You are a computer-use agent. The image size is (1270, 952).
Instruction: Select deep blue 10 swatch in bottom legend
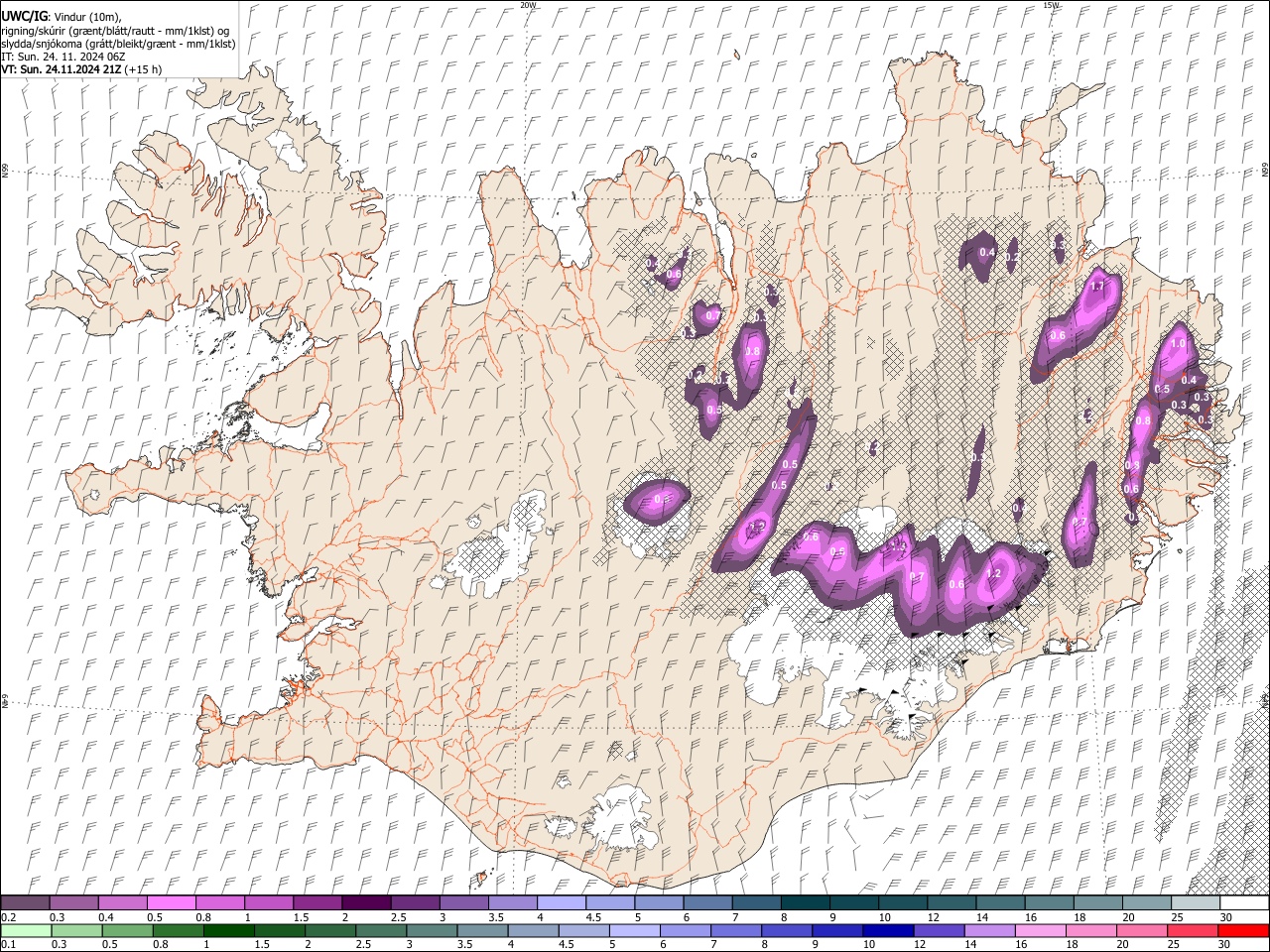point(888,931)
